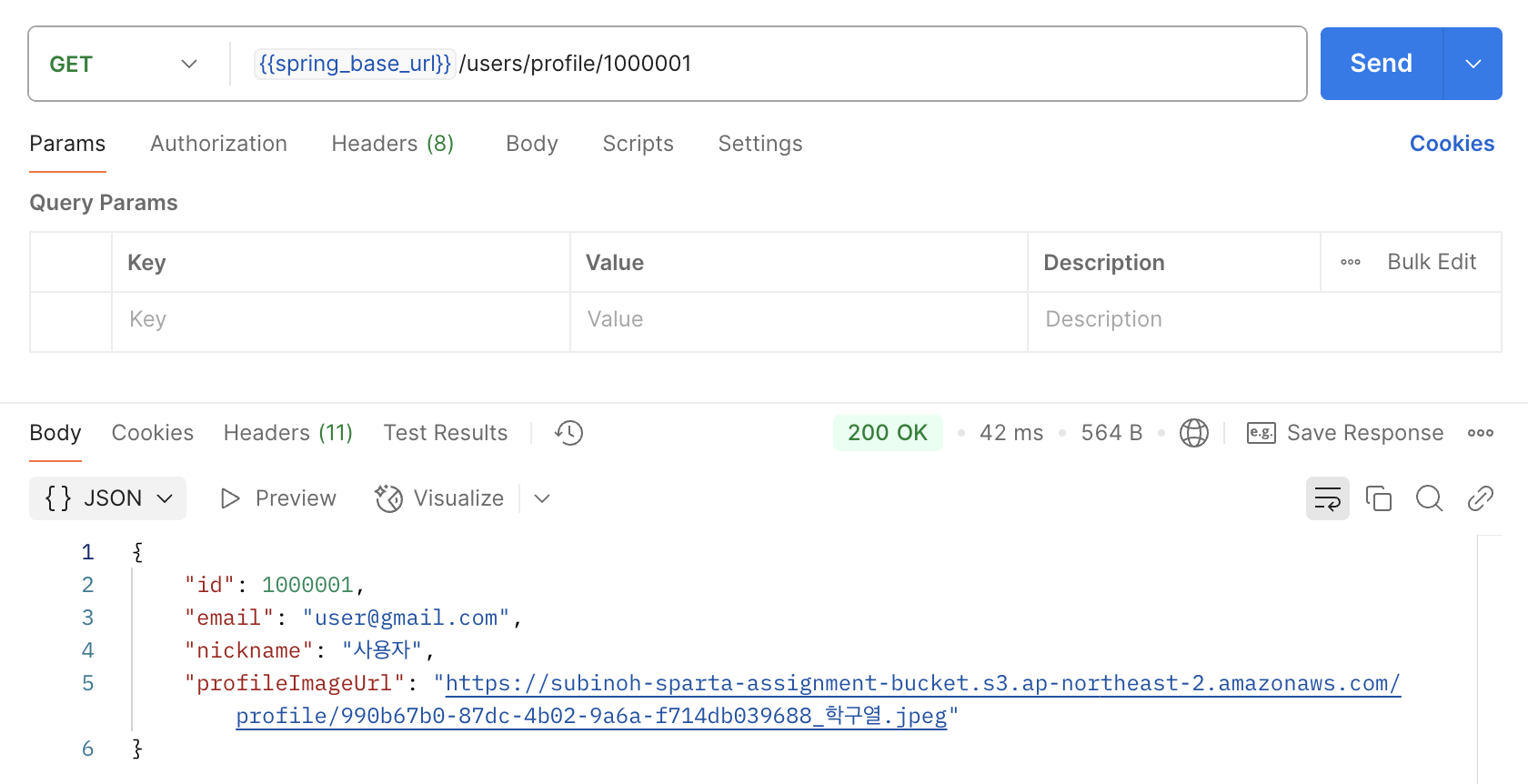
Task: Click the 42 ms response time
Action: coord(1011,433)
